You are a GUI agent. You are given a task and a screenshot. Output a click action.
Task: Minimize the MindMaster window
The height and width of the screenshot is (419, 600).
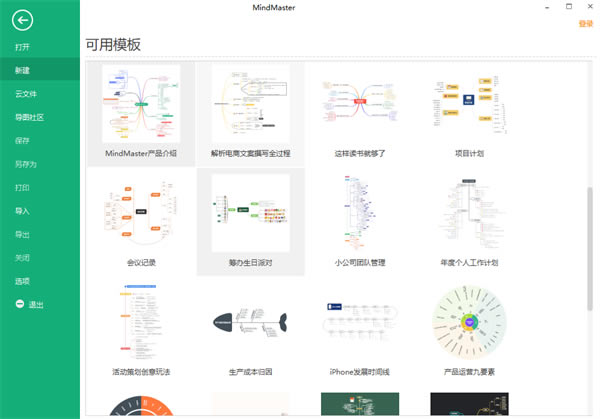pyautogui.click(x=547, y=7)
